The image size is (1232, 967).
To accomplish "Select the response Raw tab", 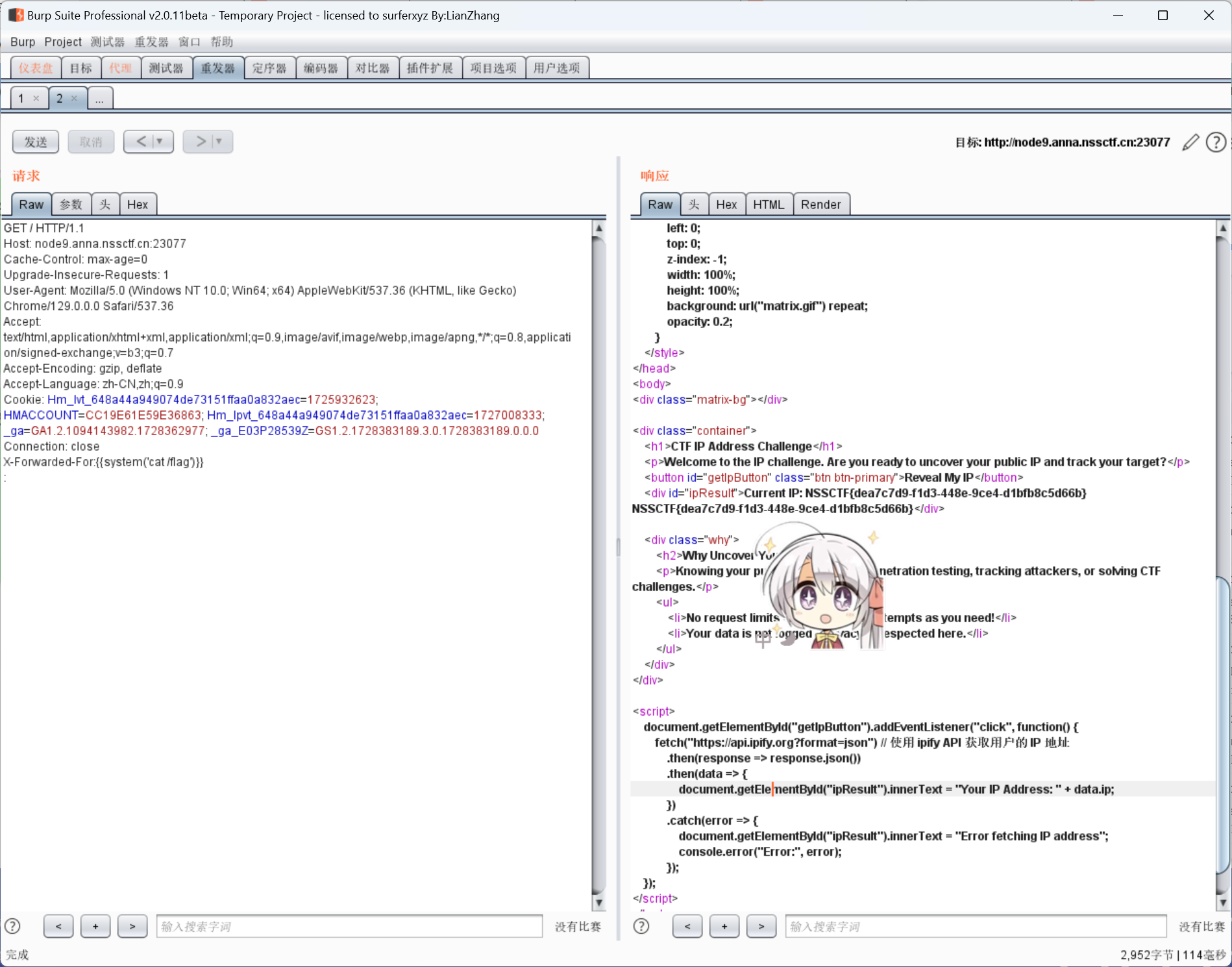I will coord(660,205).
